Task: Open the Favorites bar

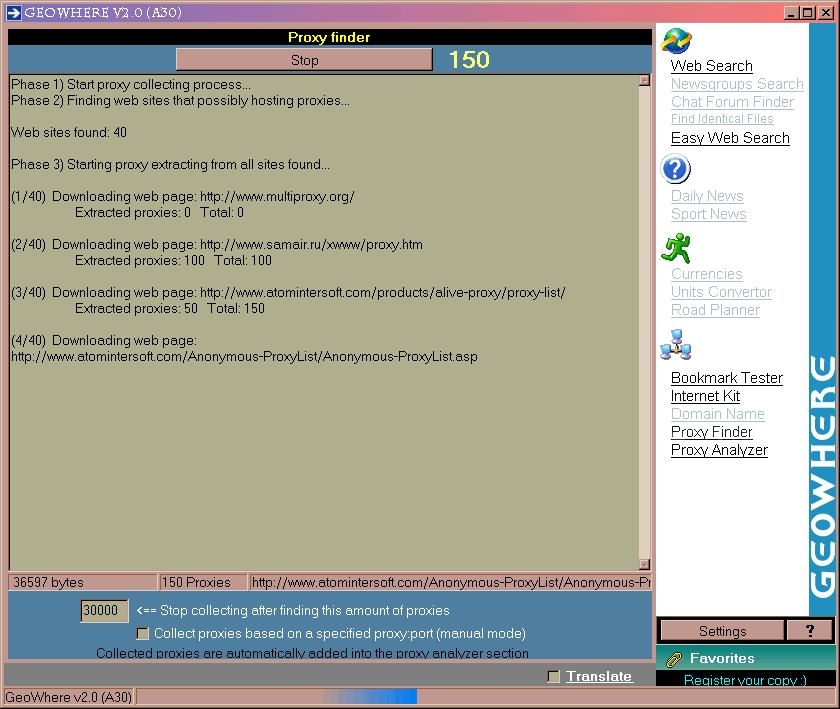Action: click(745, 658)
